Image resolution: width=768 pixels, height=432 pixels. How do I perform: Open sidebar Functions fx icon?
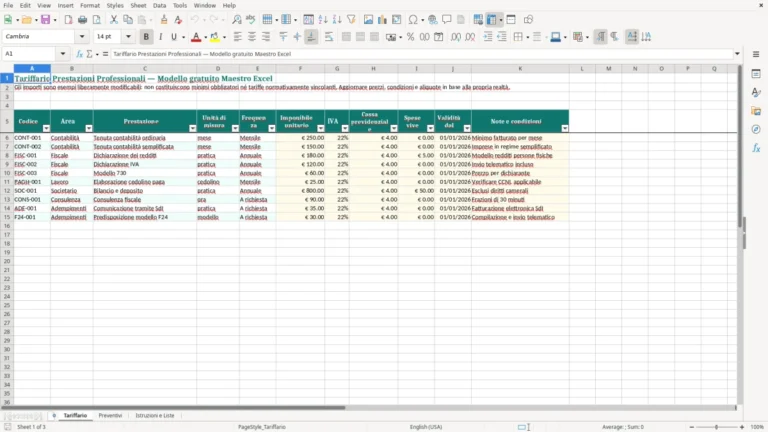click(x=756, y=148)
